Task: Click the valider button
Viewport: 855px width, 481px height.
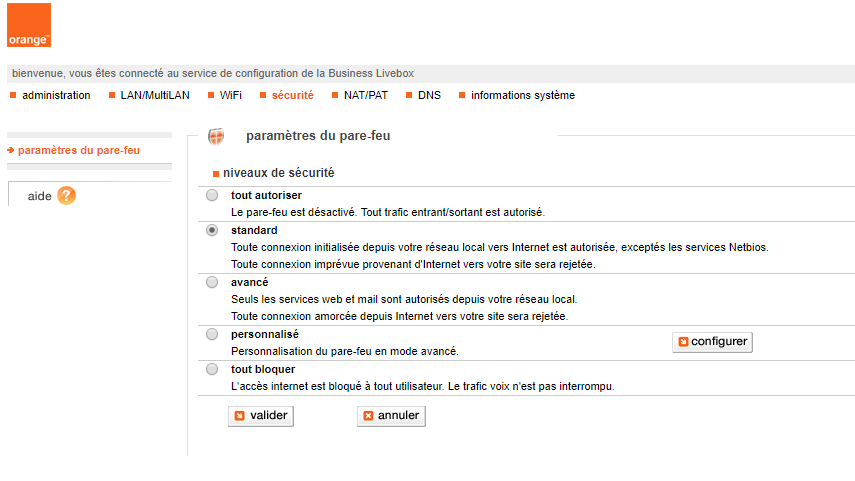Action: coord(261,416)
